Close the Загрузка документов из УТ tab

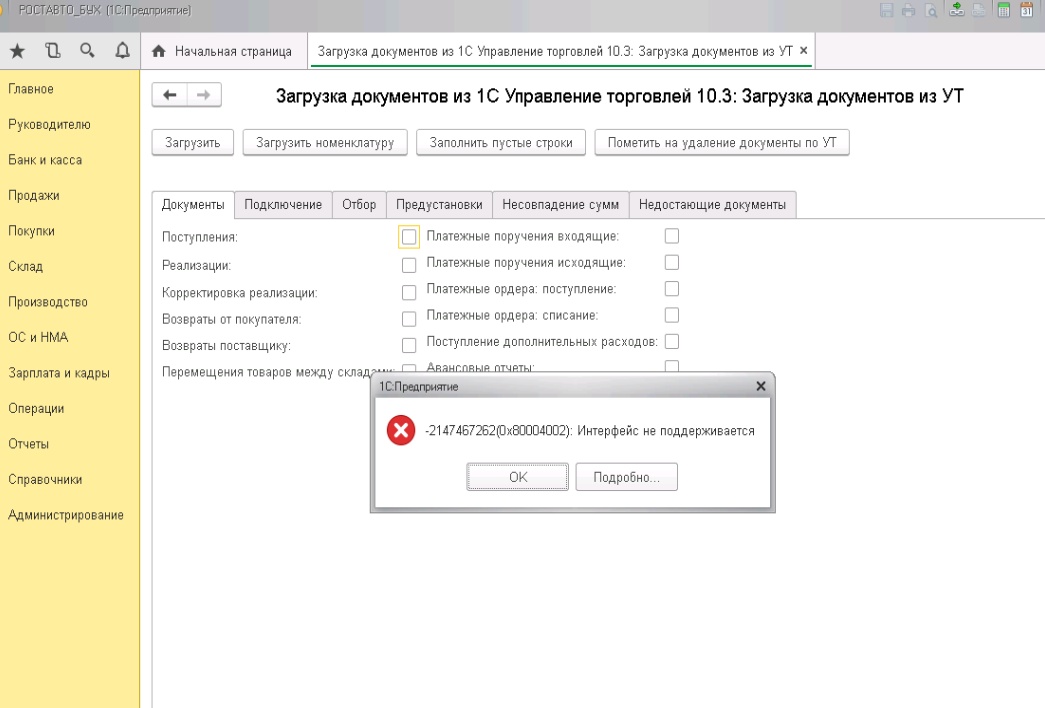pos(804,50)
